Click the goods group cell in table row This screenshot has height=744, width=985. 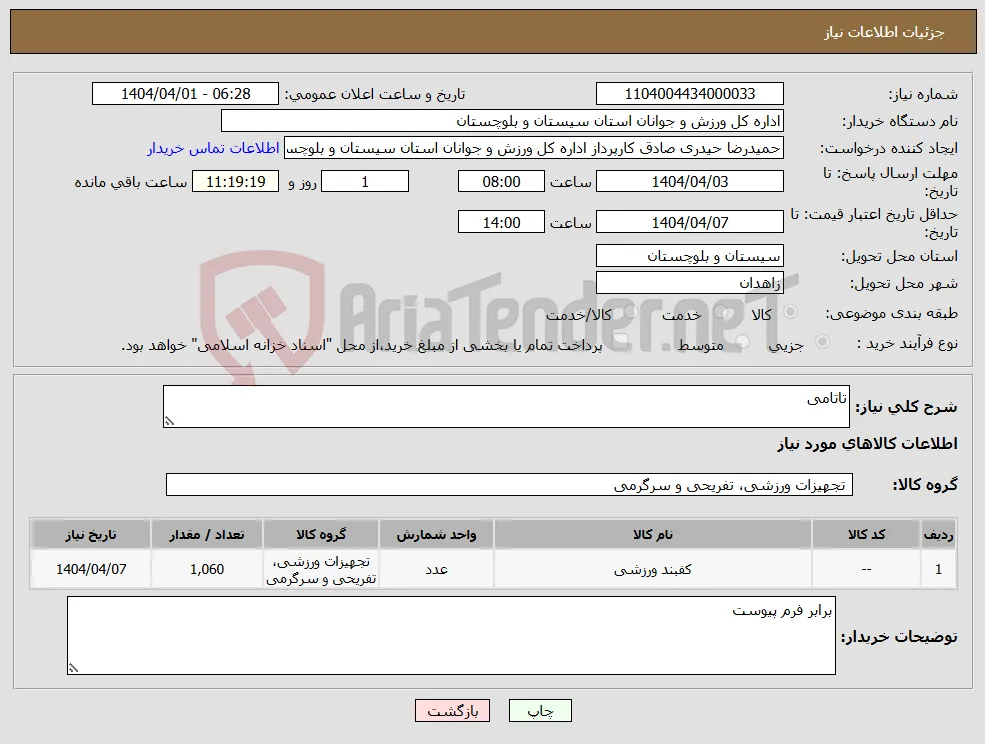pyautogui.click(x=321, y=569)
